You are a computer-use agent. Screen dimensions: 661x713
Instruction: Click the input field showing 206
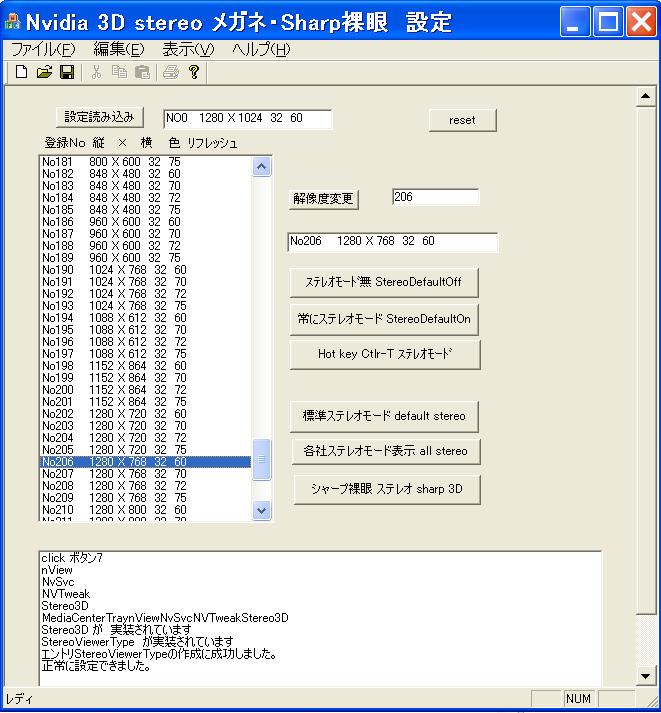[435, 197]
